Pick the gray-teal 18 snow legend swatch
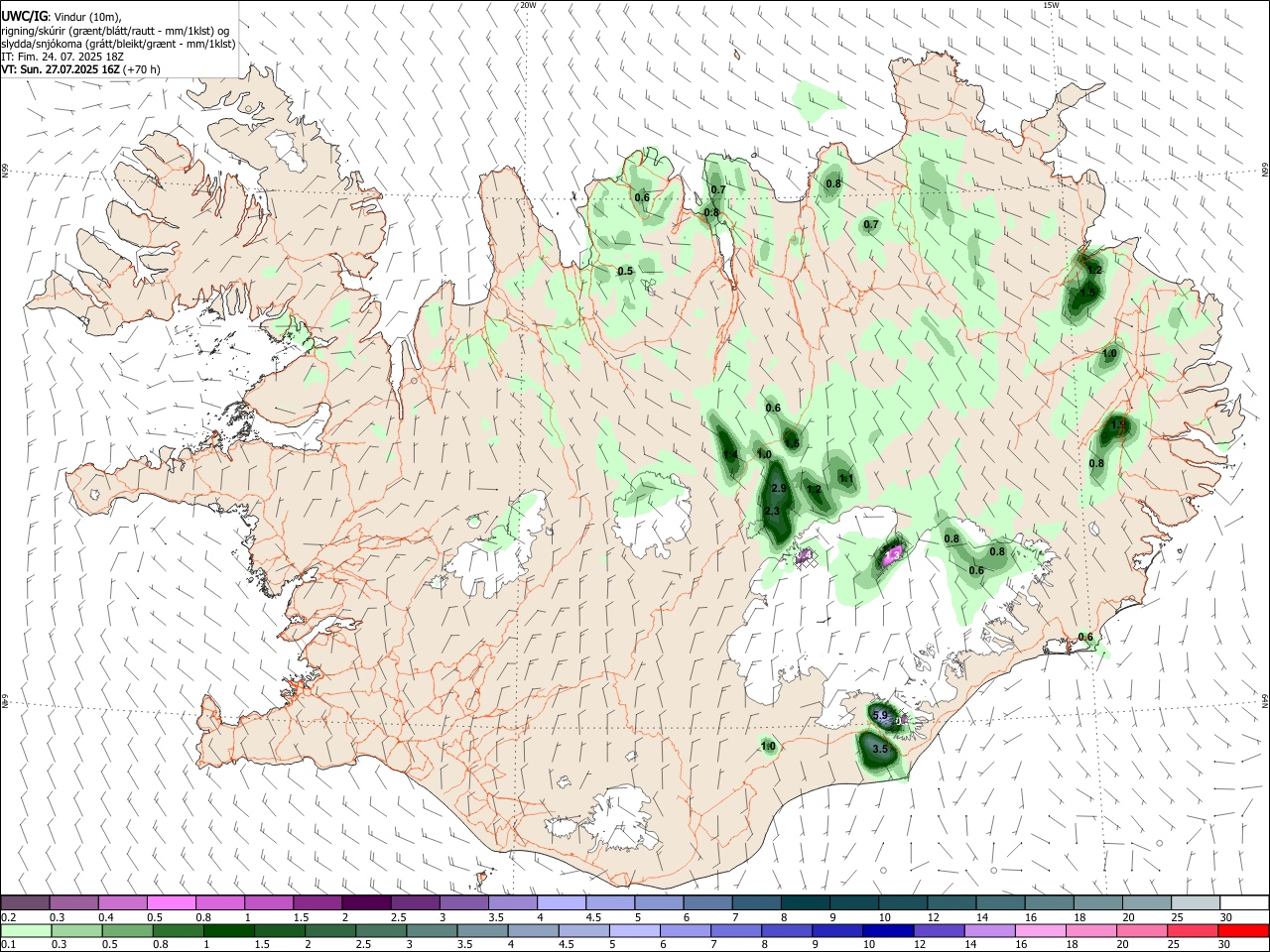The image size is (1270, 952). click(1097, 902)
